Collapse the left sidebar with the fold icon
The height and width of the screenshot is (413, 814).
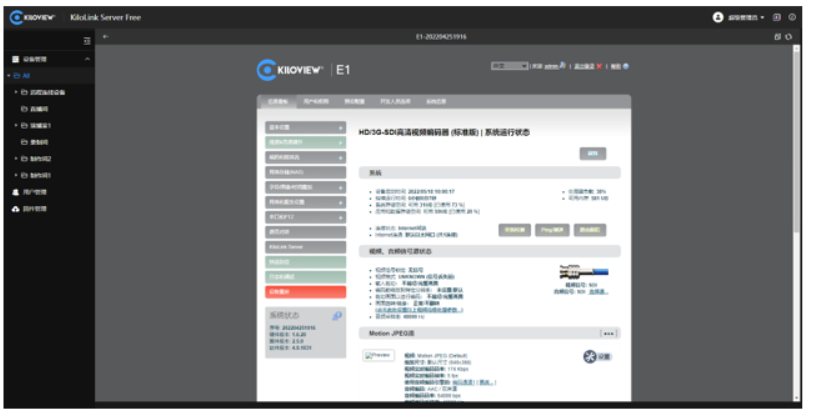pyautogui.click(x=87, y=41)
